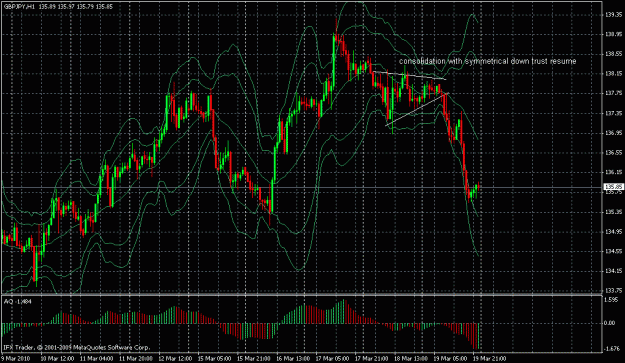
Task: Click the 134.95 price axis label
Action: (614, 232)
